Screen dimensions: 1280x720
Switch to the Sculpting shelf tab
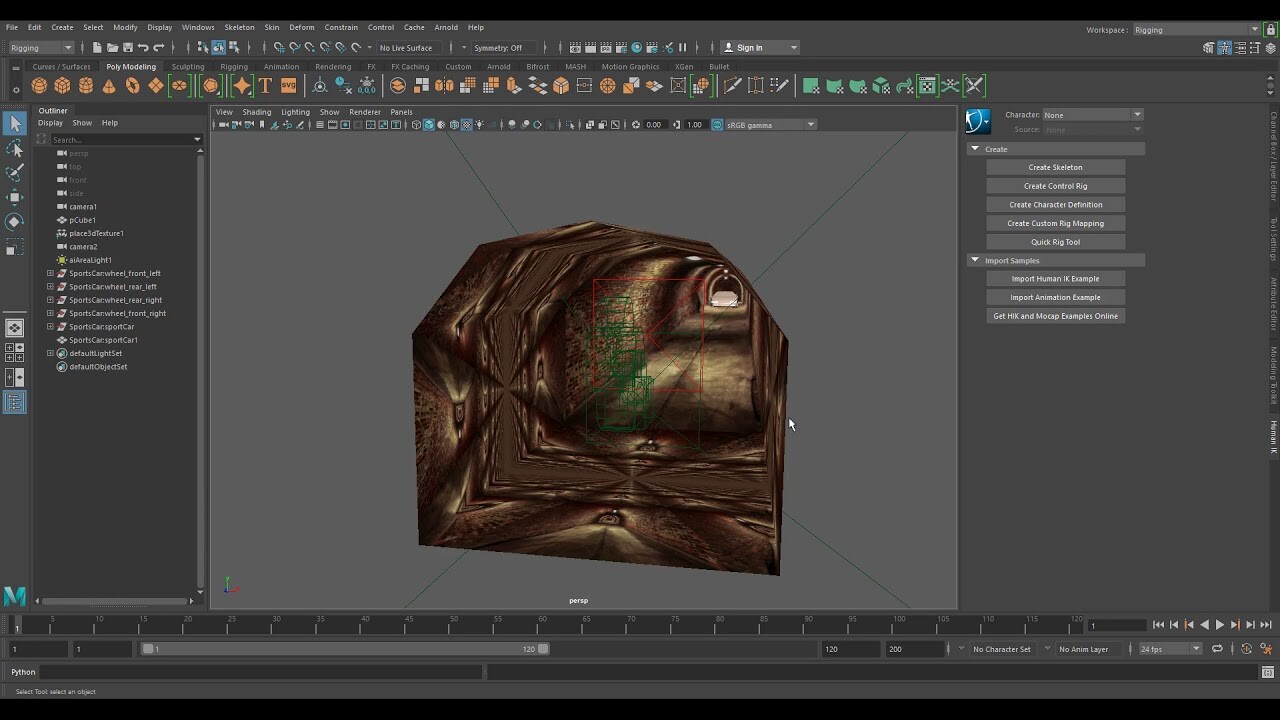[x=188, y=66]
